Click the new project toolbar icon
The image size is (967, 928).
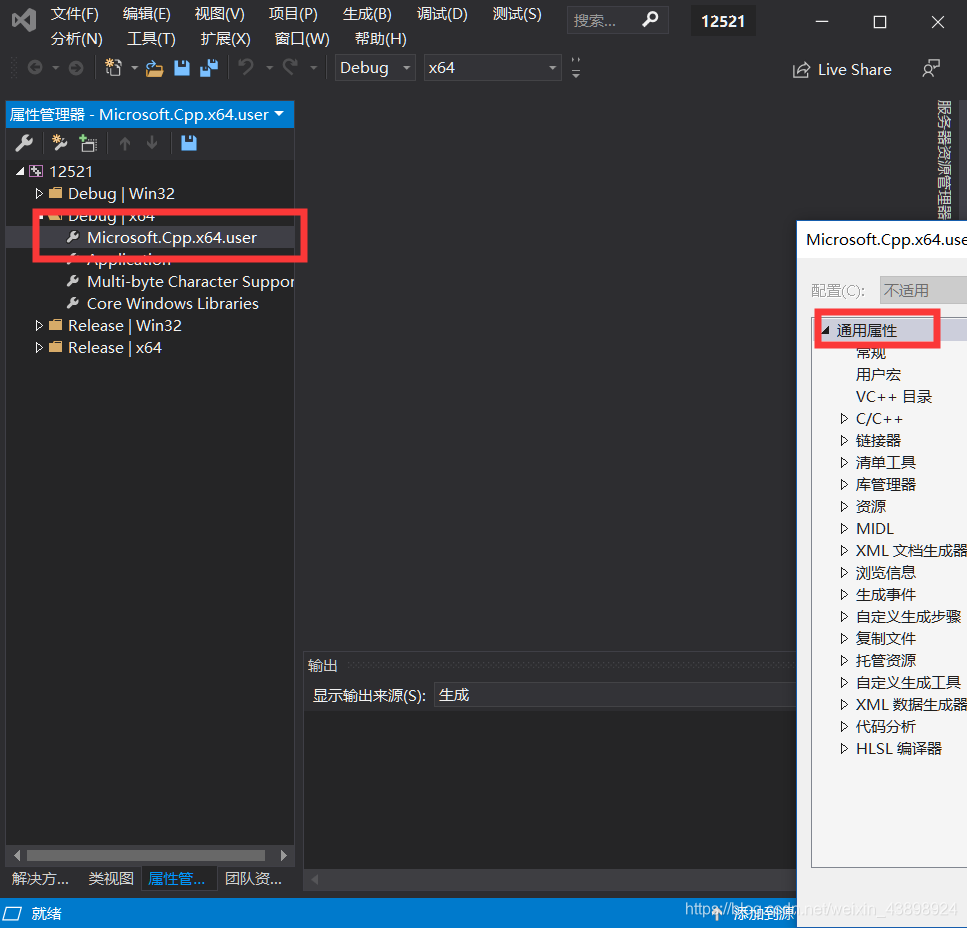(113, 67)
